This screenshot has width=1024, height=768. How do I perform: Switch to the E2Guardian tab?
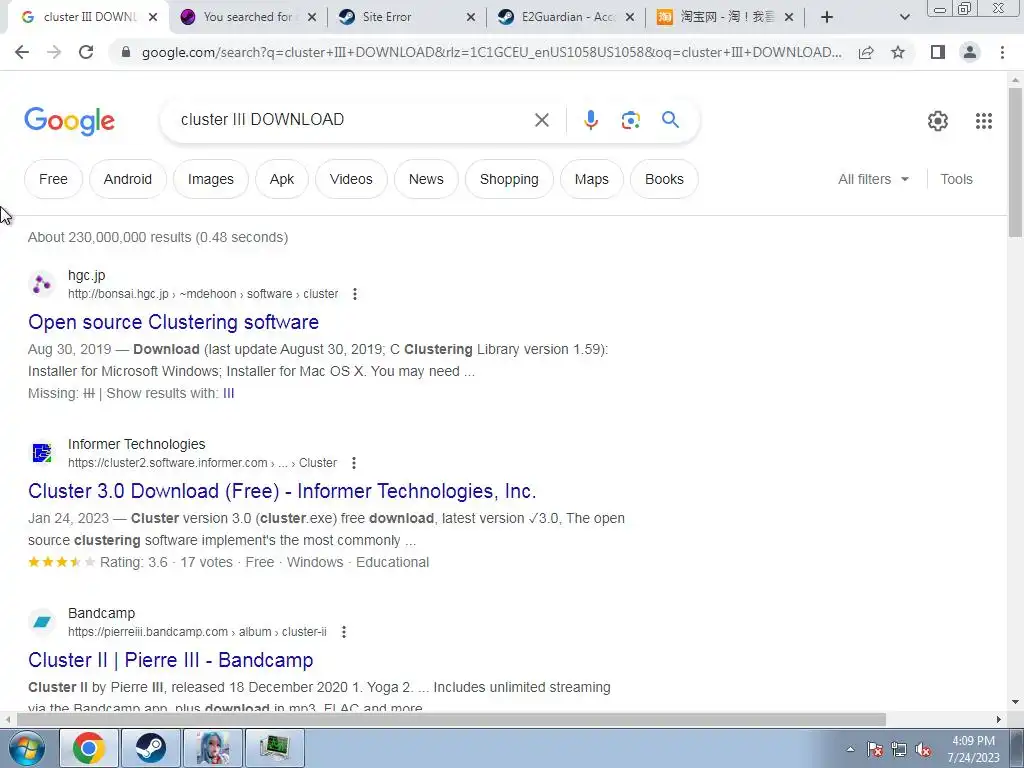coord(564,17)
